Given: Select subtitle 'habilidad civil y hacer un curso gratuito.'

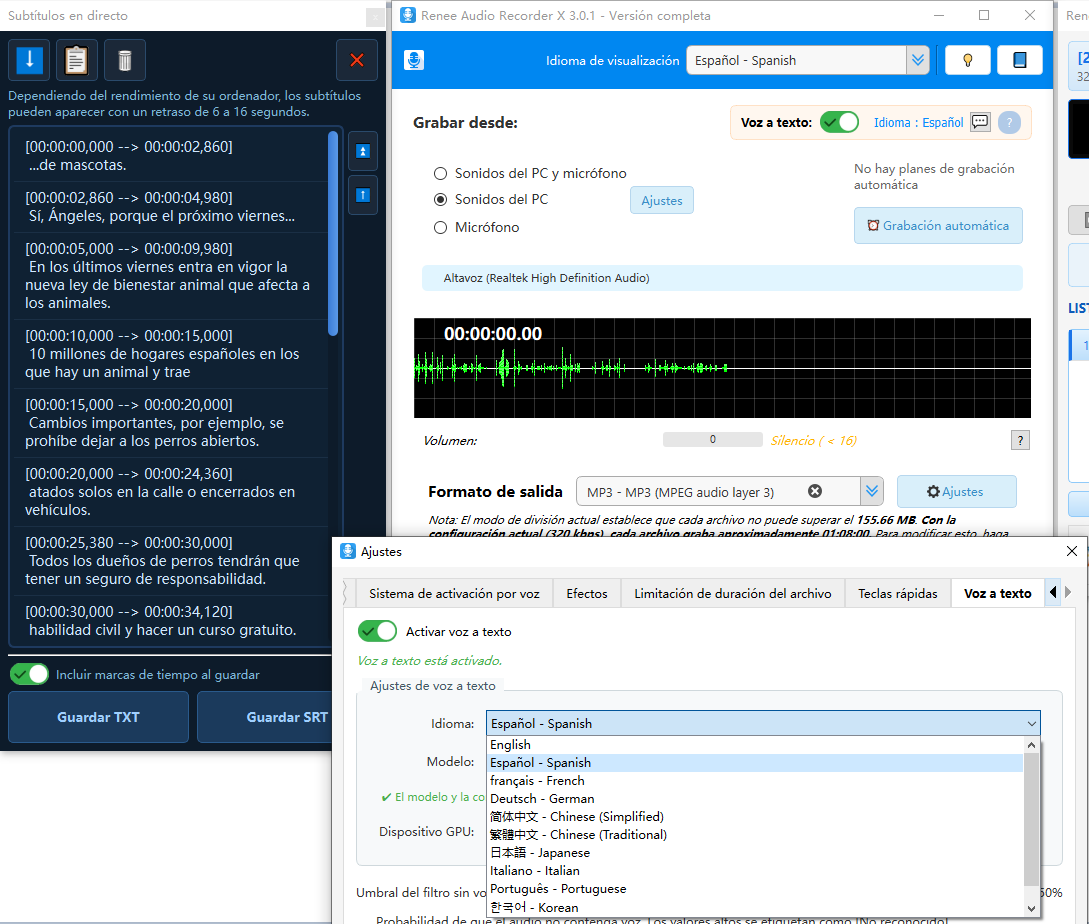Looking at the screenshot, I should tap(171, 620).
